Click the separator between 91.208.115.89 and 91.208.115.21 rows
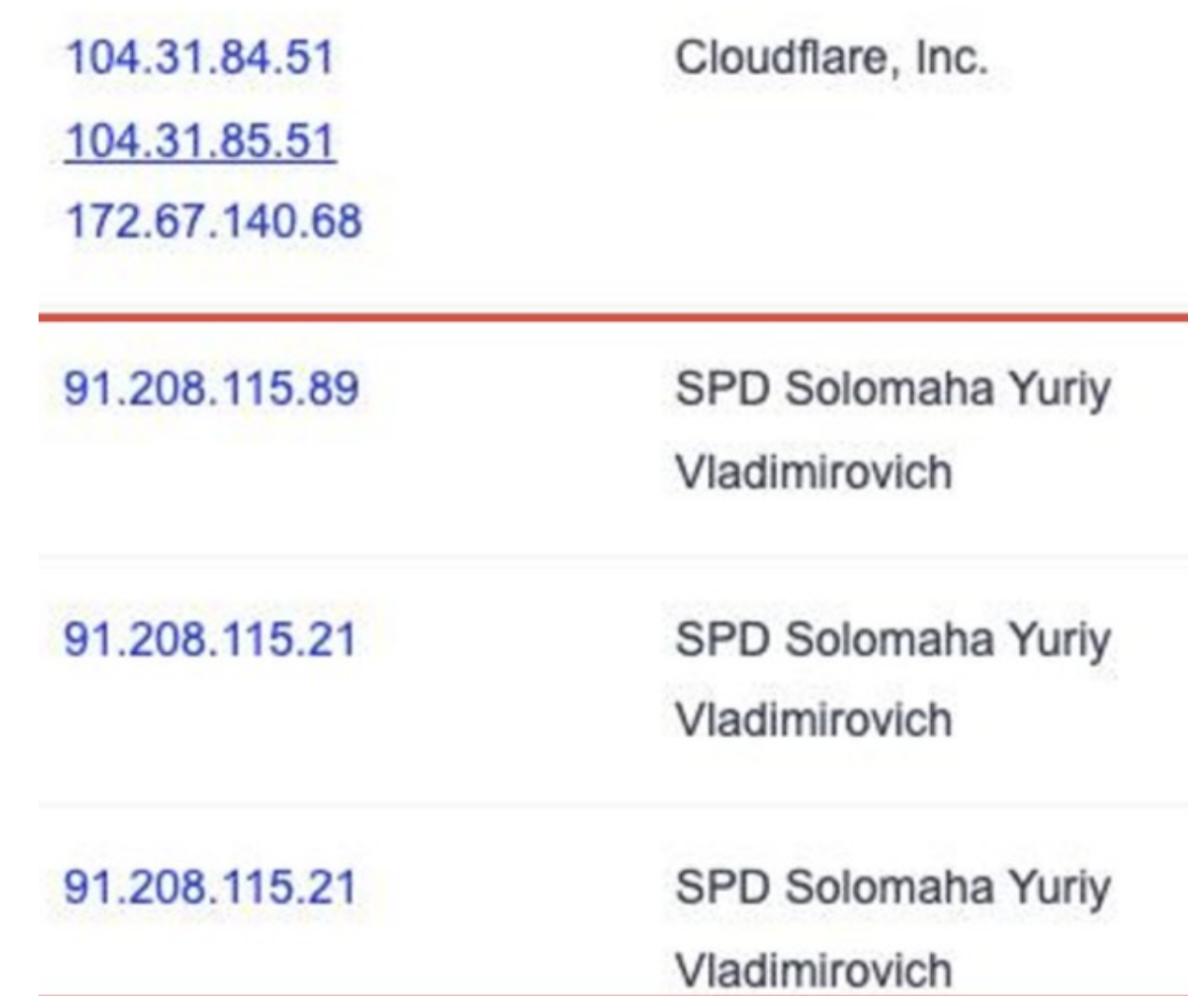The image size is (1188, 996). [x=612, y=555]
